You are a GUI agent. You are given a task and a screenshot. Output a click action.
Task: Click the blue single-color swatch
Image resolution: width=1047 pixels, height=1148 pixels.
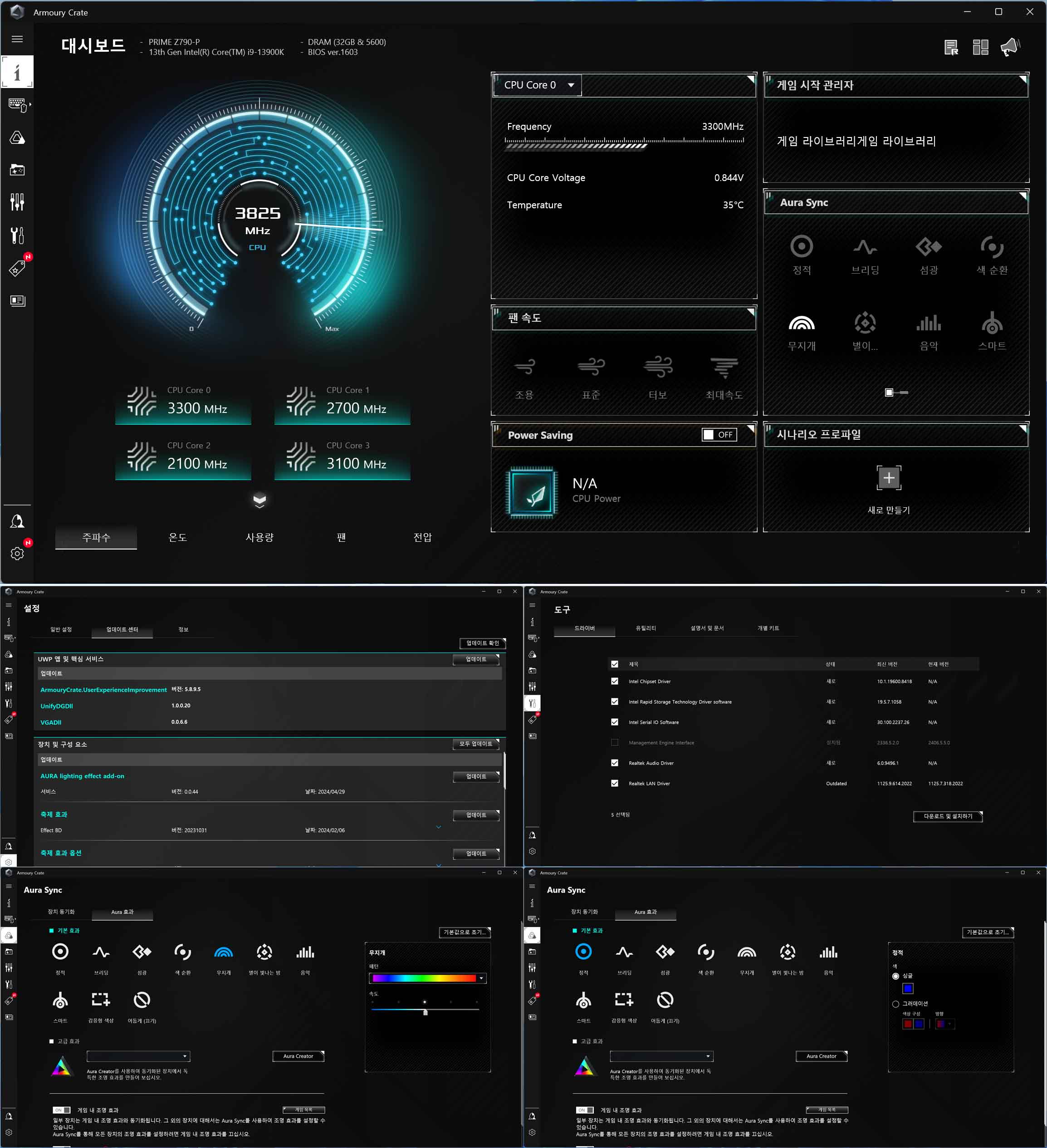coord(908,989)
